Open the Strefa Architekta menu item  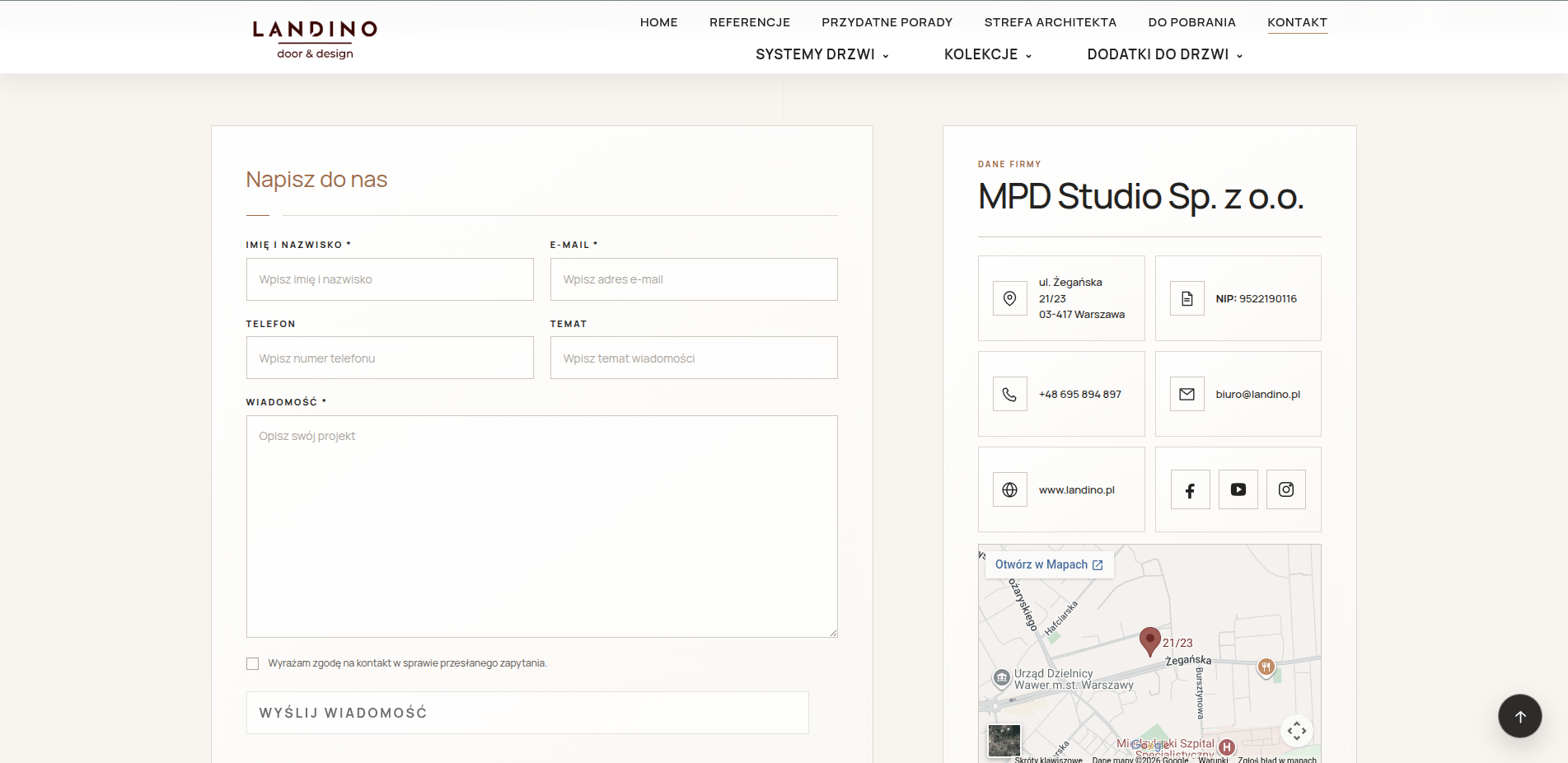(1051, 22)
